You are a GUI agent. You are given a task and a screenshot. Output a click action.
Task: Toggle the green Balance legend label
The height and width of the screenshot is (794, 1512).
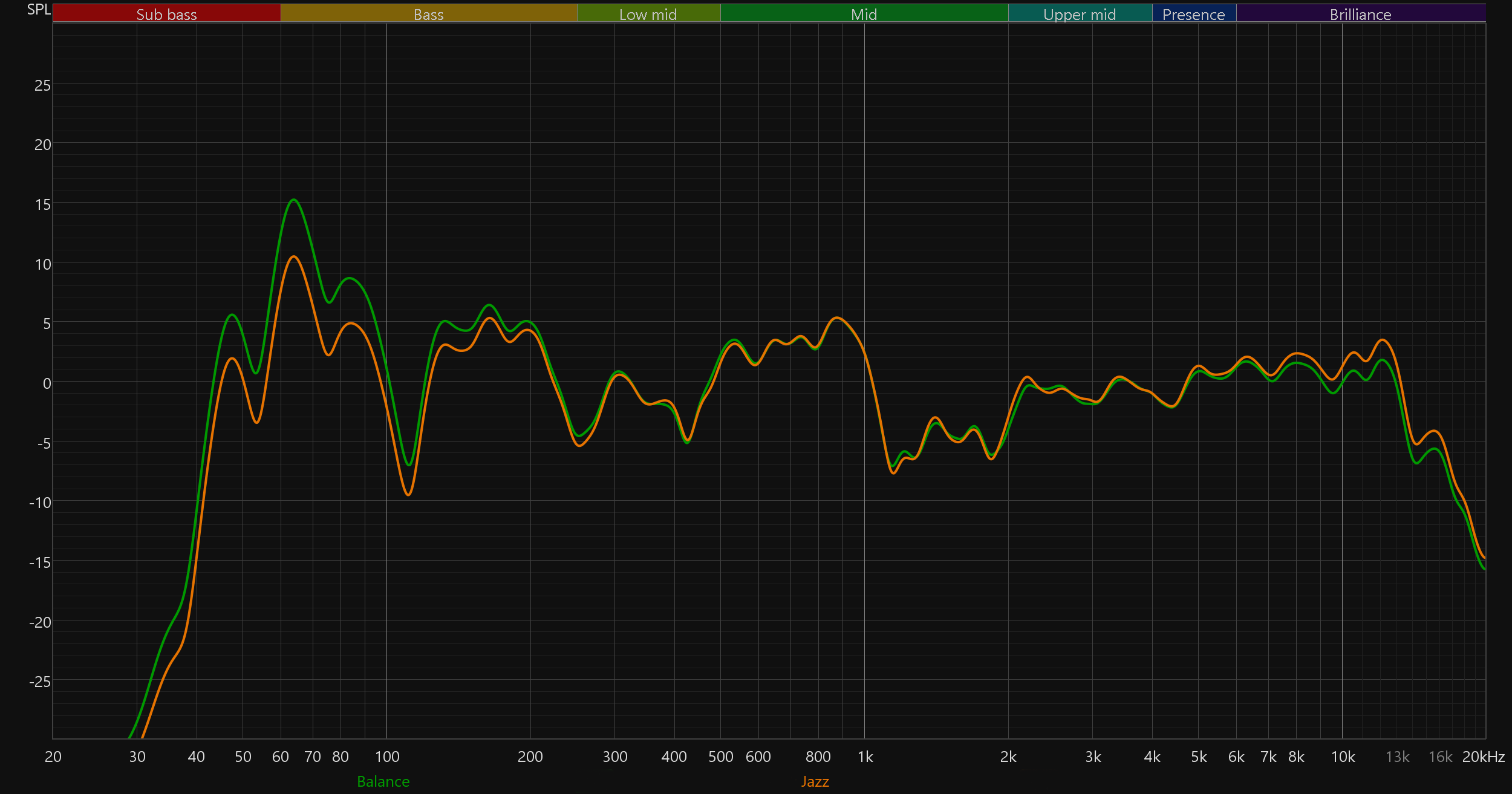383,781
